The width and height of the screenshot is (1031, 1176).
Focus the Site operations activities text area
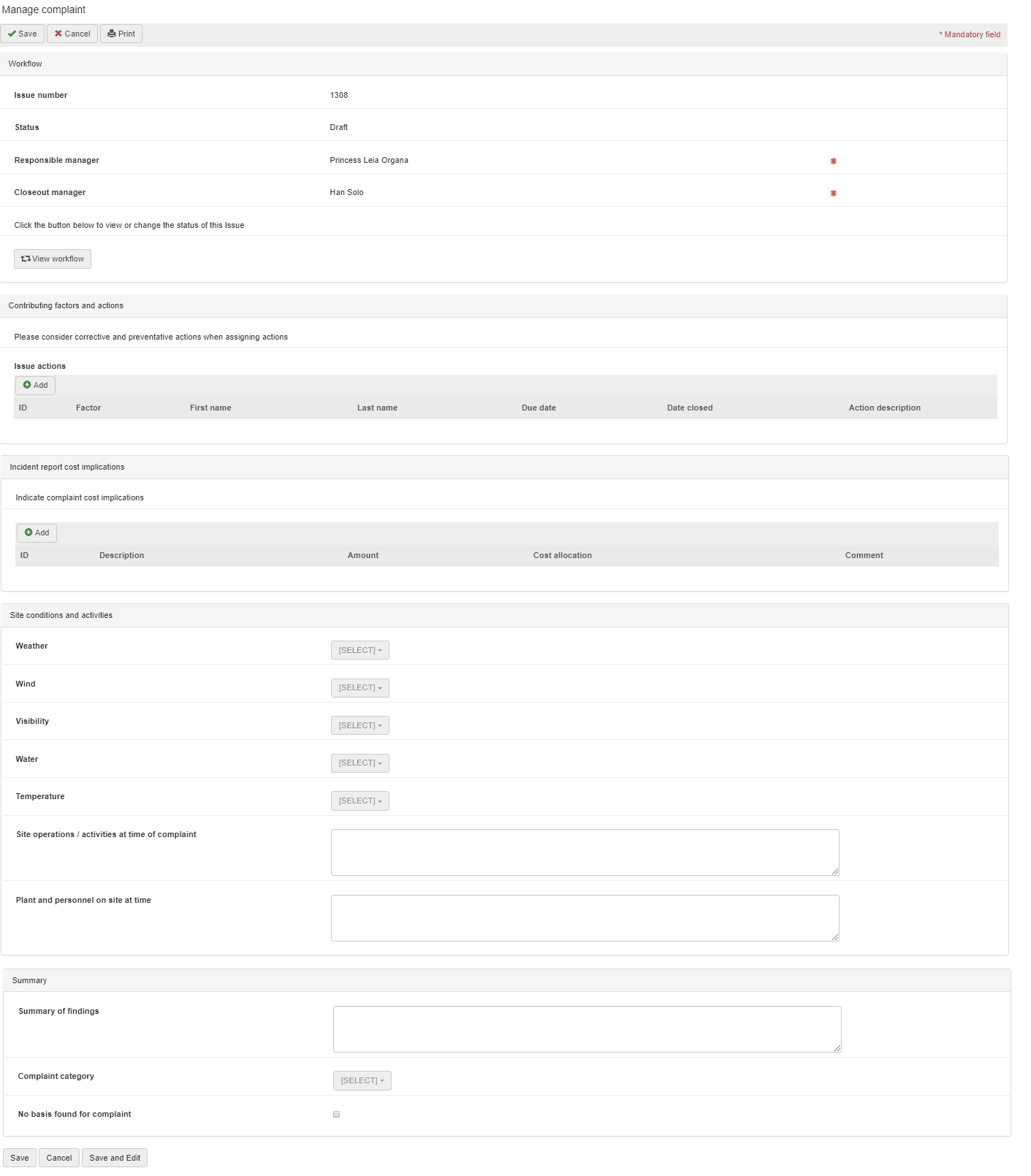coord(585,852)
